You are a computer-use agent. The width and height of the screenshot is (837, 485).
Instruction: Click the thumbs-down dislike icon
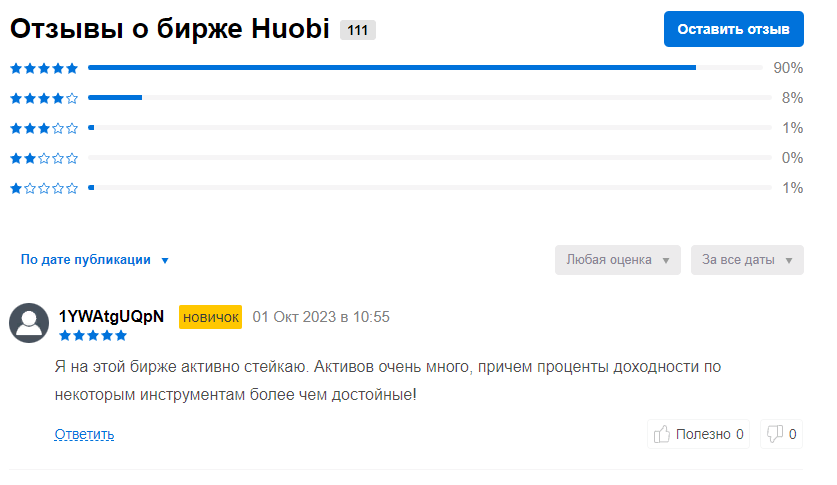click(x=774, y=434)
